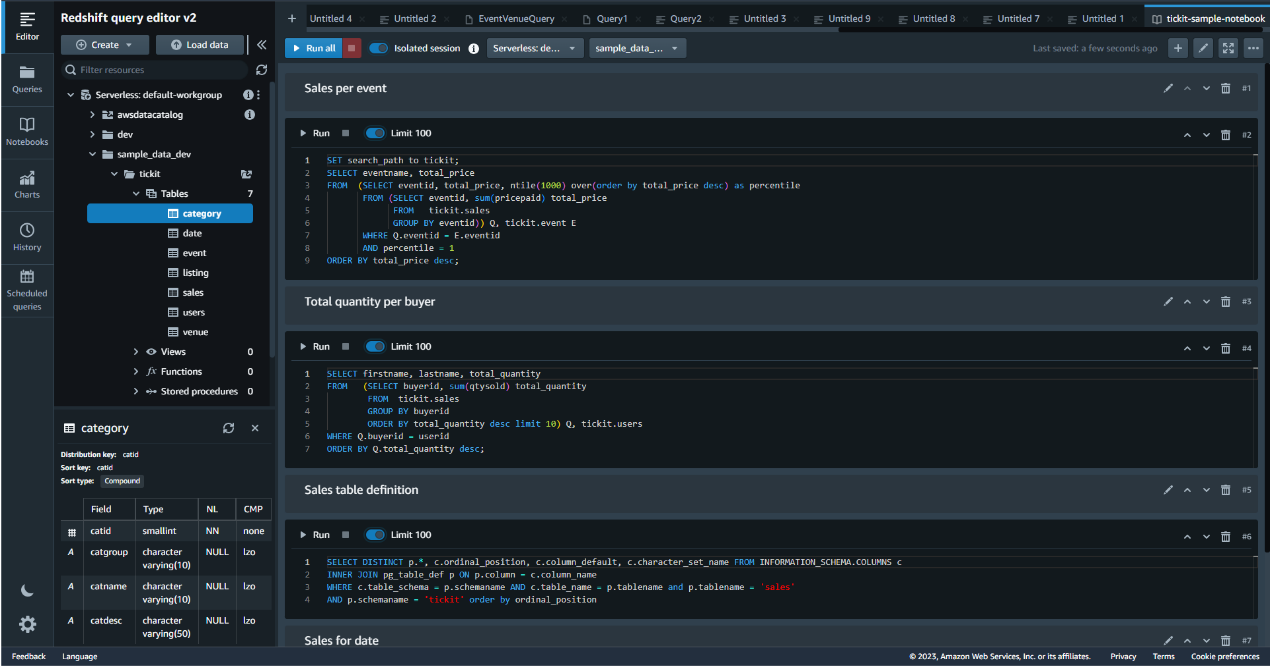Image resolution: width=1270 pixels, height=671 pixels.
Task: Open the History sidebar icon
Action: (27, 236)
